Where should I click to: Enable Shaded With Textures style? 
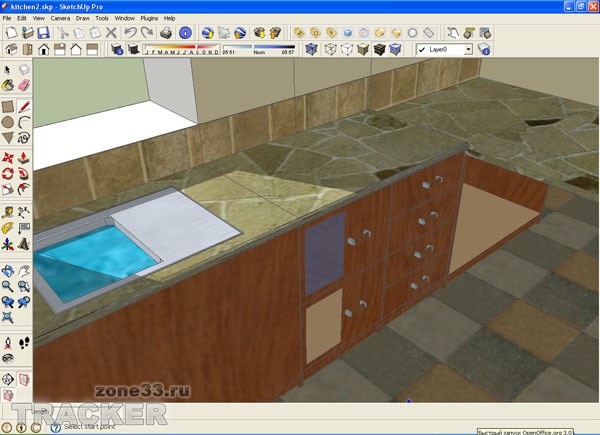click(379, 49)
